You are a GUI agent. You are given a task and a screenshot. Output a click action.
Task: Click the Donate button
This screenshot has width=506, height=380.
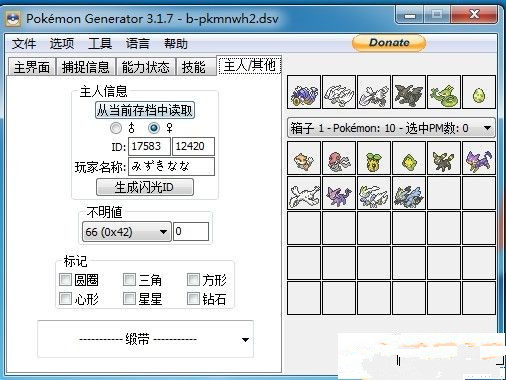coord(389,43)
